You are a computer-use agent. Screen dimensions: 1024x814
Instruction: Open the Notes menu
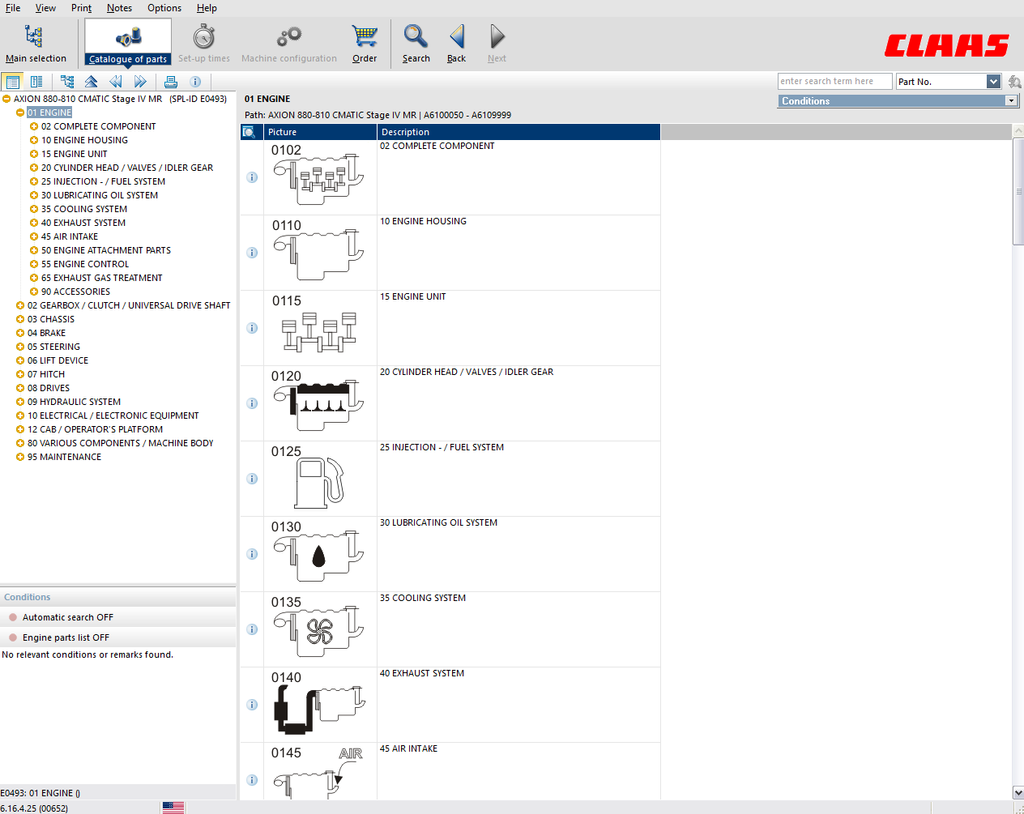click(119, 8)
